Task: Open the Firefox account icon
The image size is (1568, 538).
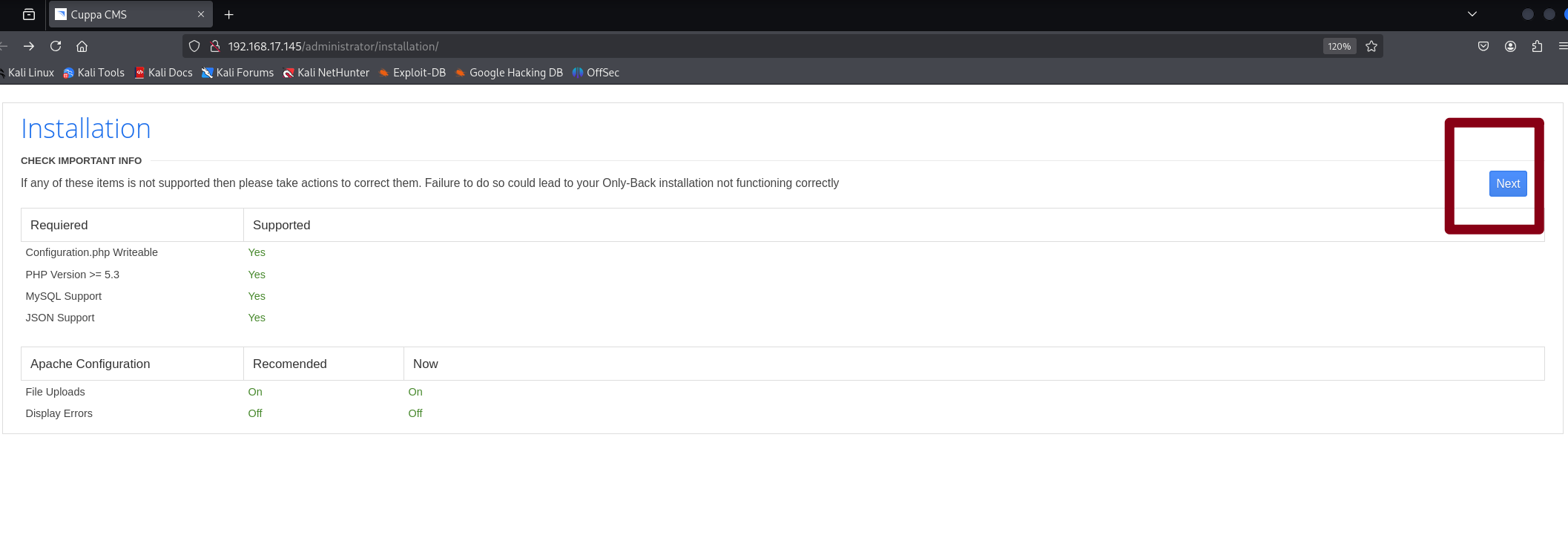Action: point(1510,46)
